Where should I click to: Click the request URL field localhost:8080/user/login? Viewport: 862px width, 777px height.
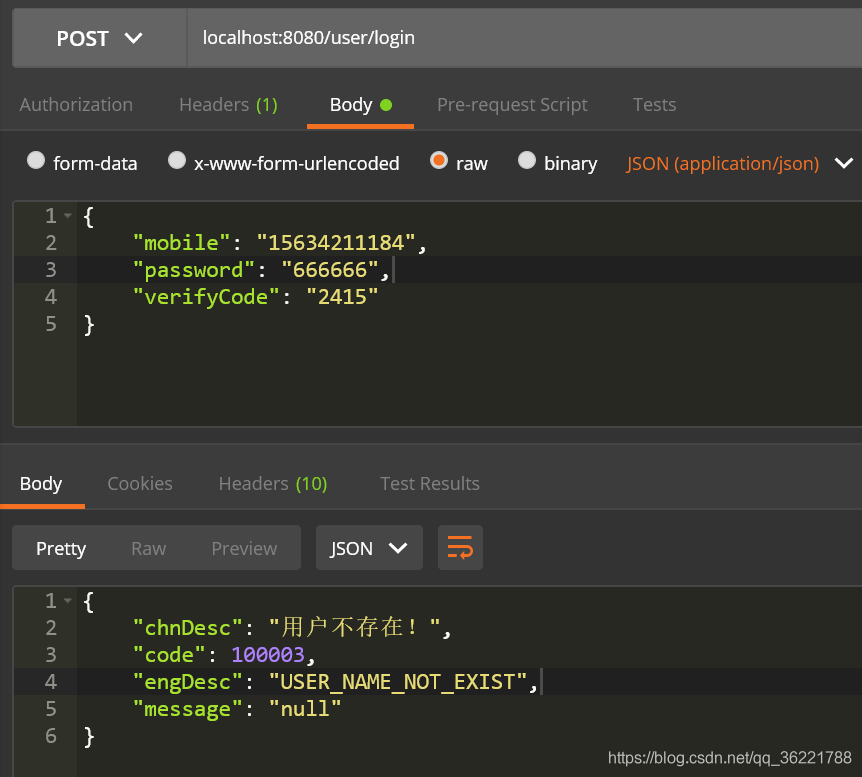tap(524, 38)
